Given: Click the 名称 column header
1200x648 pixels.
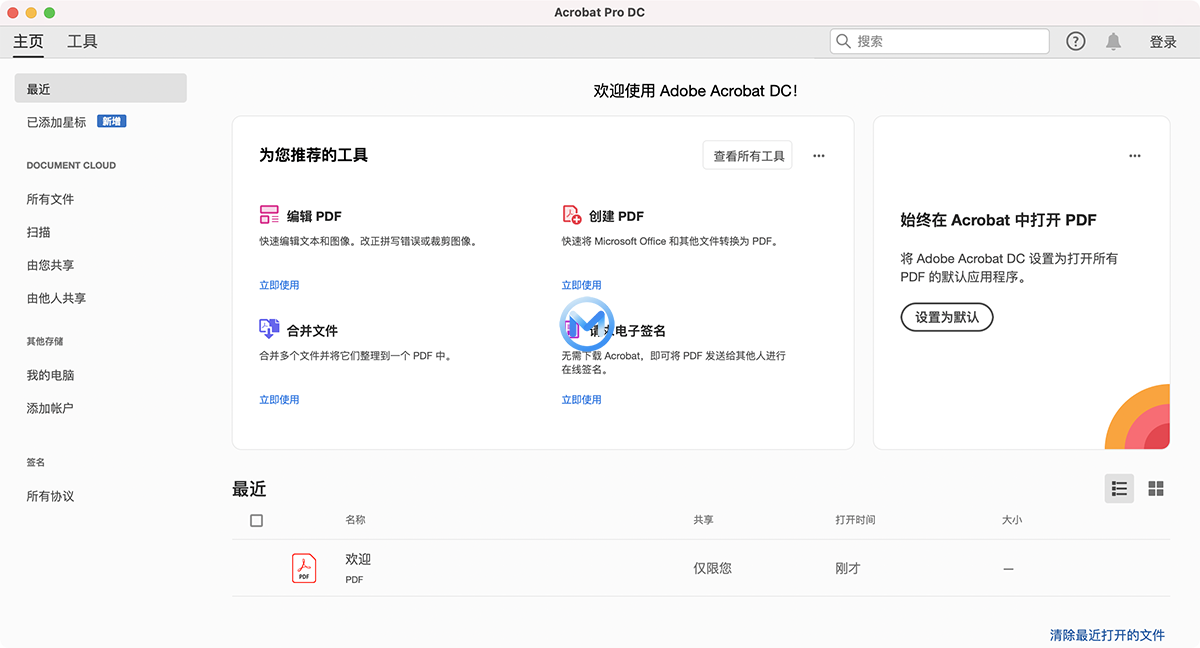Looking at the screenshot, I should pyautogui.click(x=355, y=520).
